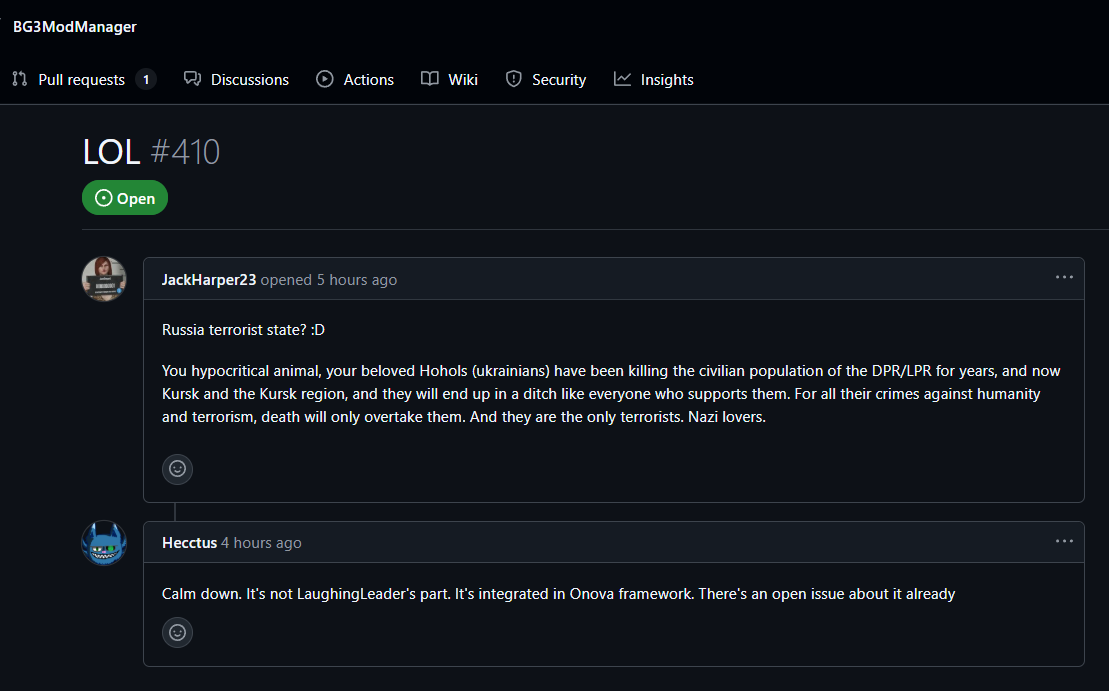View the Insights tab
This screenshot has width=1109, height=691.
(x=654, y=80)
